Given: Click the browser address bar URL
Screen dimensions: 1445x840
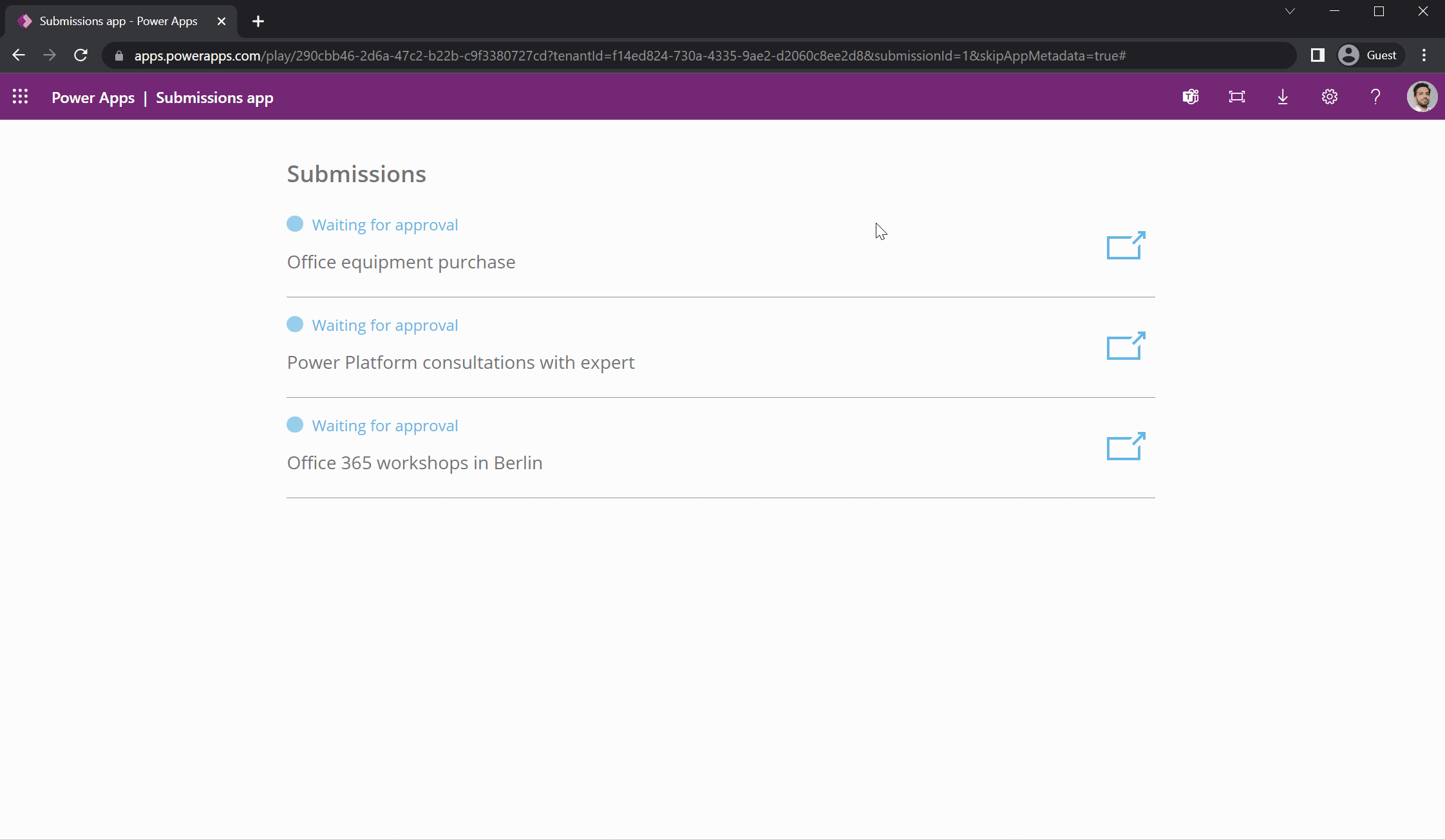Looking at the screenshot, I should tap(629, 56).
